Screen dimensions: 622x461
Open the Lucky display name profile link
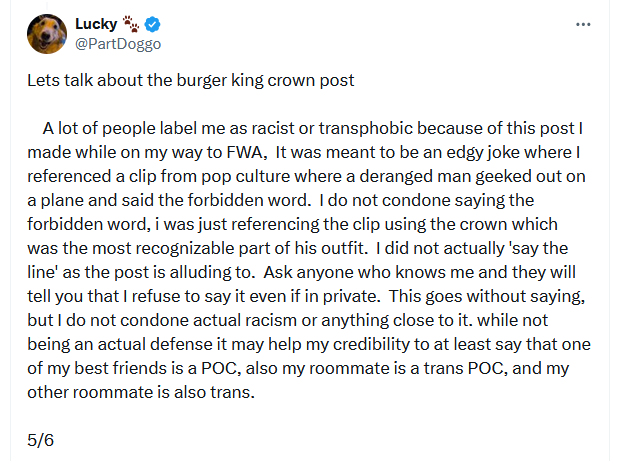[95, 24]
